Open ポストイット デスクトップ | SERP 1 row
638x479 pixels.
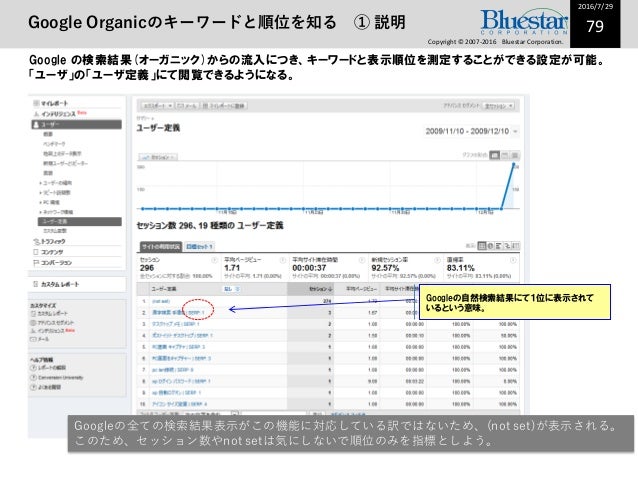(x=182, y=335)
